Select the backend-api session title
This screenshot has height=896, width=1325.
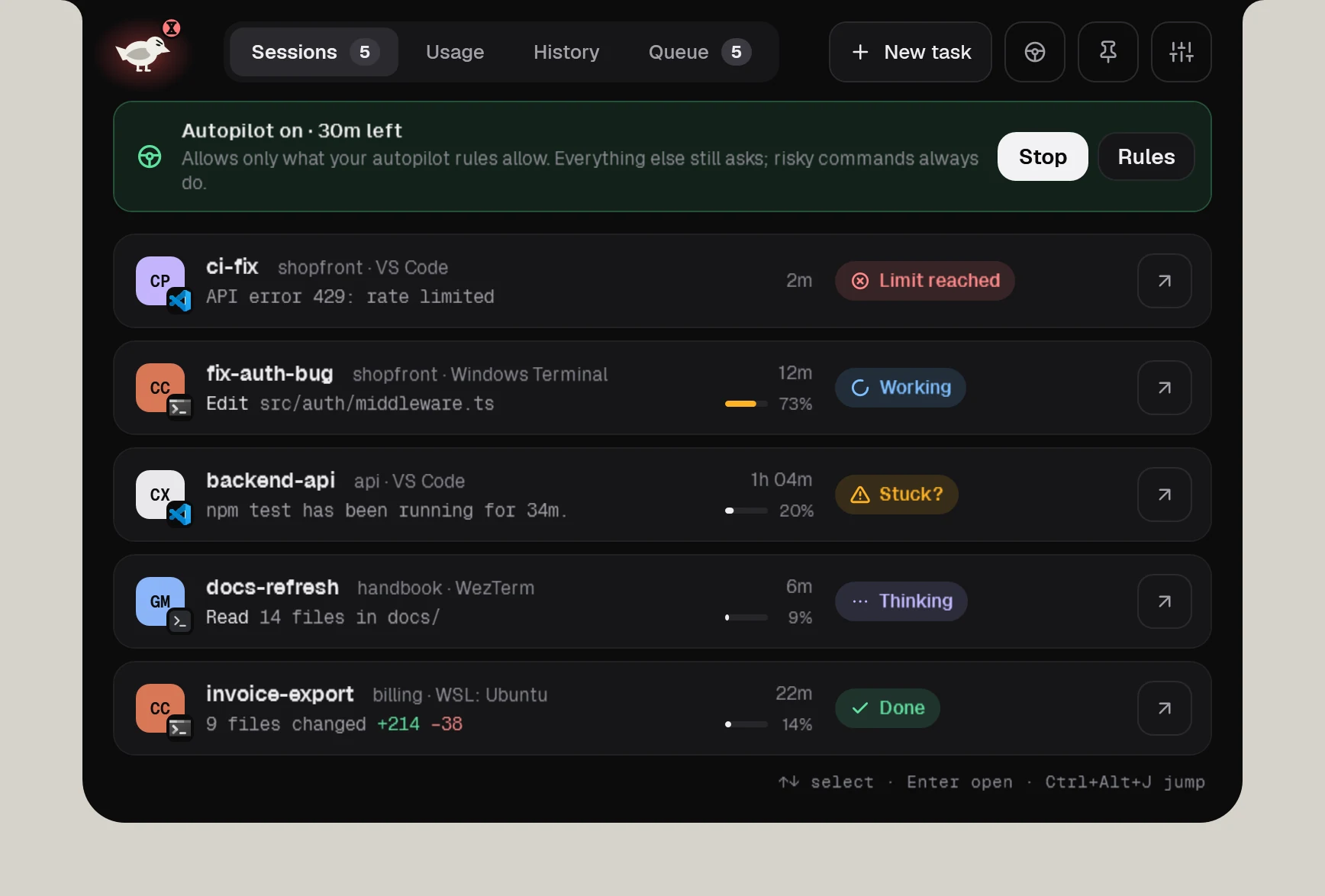270,480
